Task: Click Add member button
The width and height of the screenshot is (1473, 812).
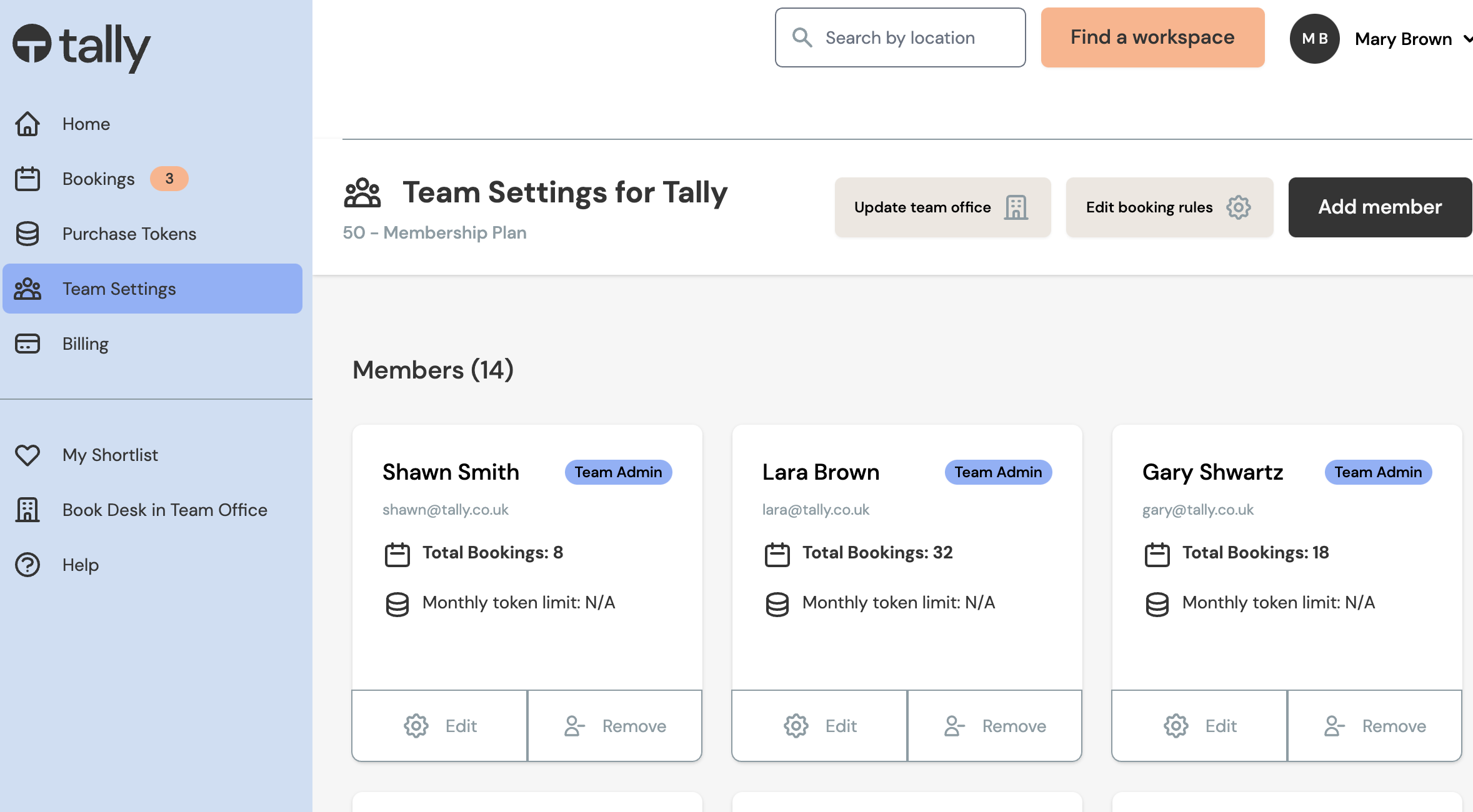Action: (1380, 206)
